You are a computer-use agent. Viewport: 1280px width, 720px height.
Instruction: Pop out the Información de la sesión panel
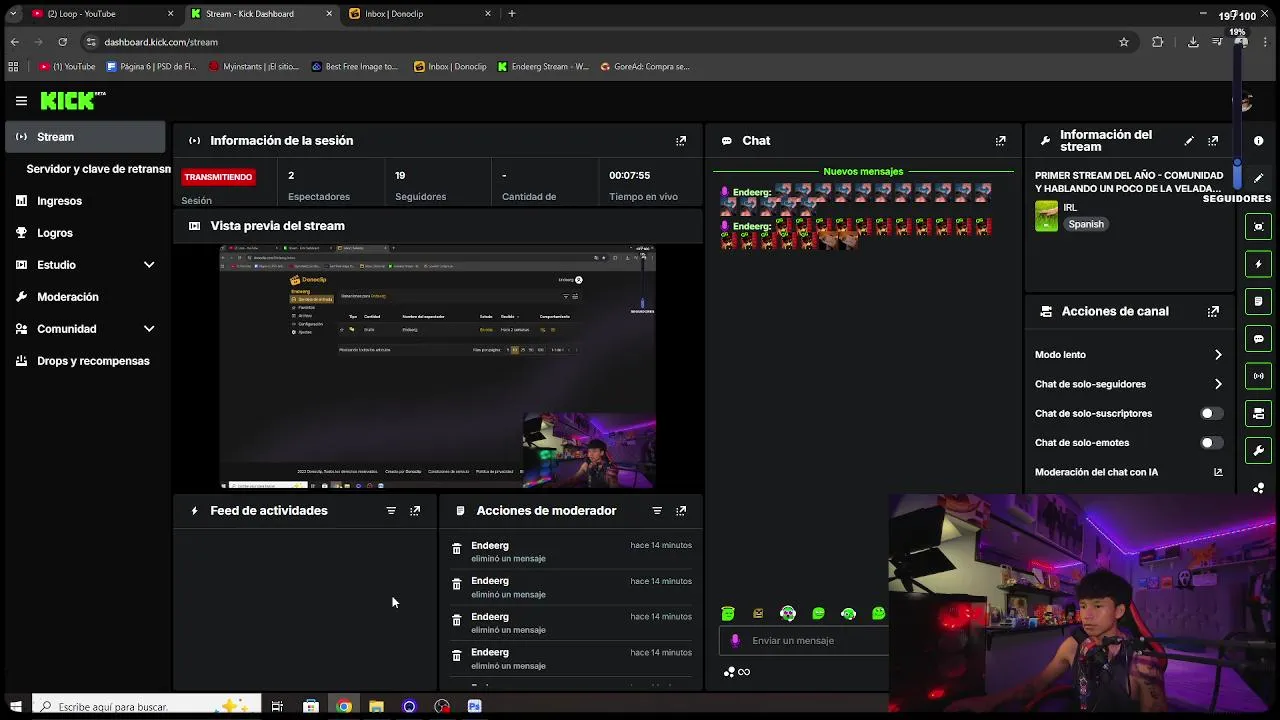681,141
